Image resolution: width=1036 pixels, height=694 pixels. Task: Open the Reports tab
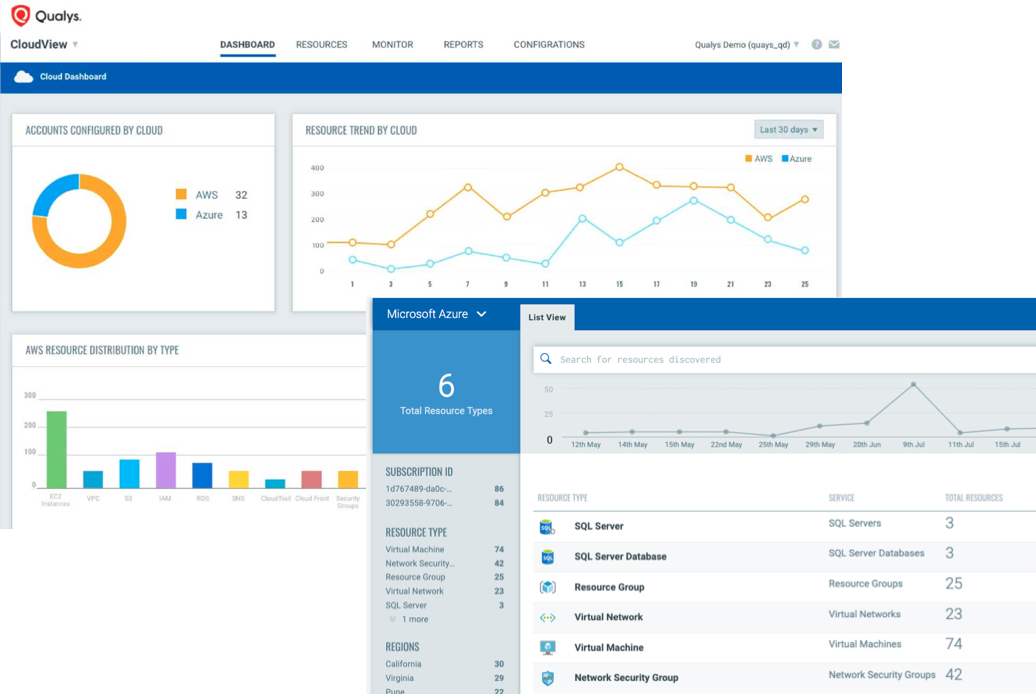[463, 45]
